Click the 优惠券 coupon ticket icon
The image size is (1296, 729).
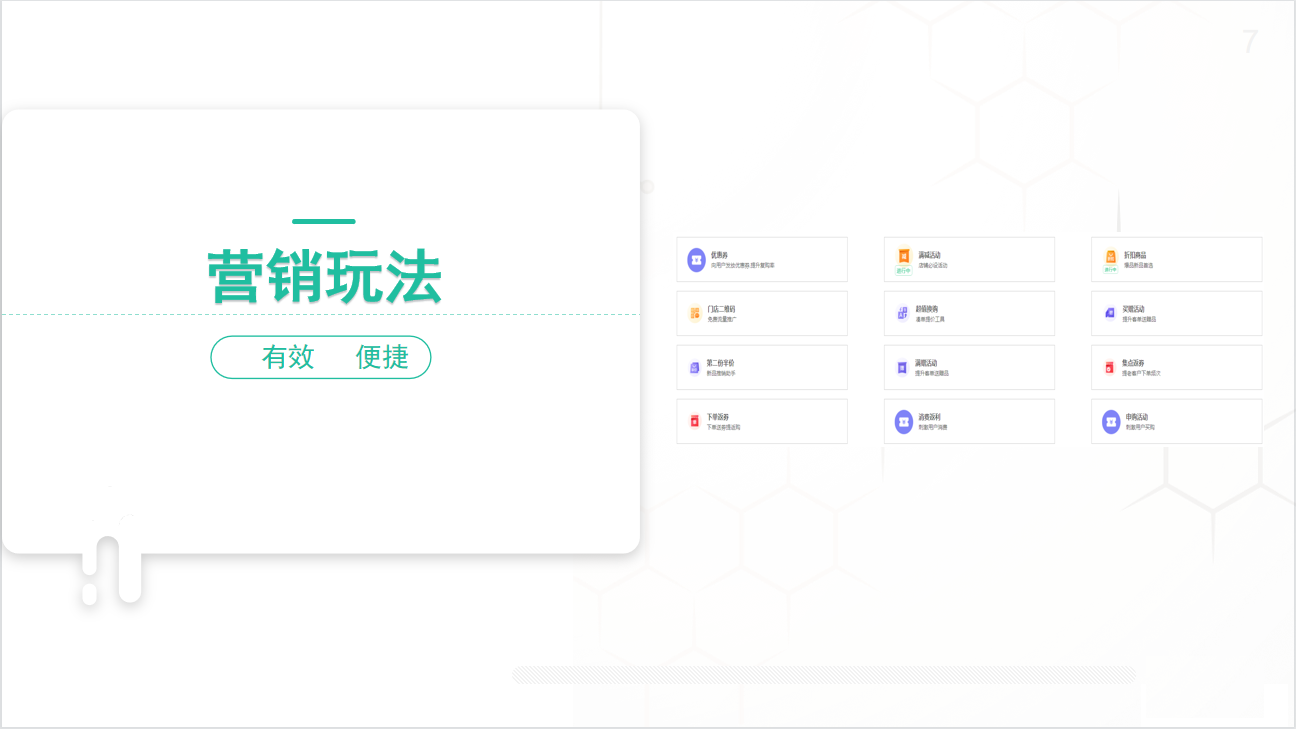(695, 258)
